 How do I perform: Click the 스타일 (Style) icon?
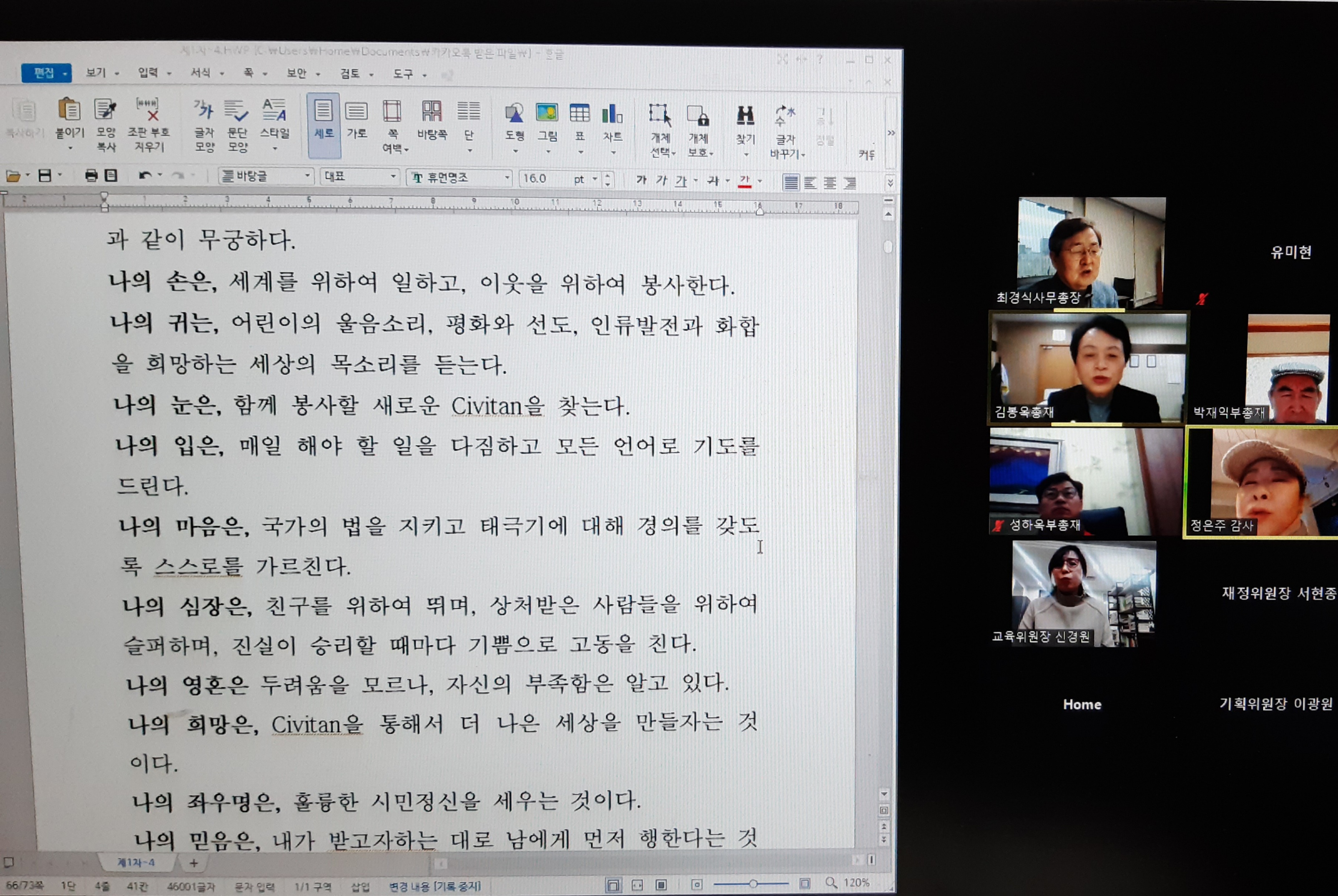point(274,110)
